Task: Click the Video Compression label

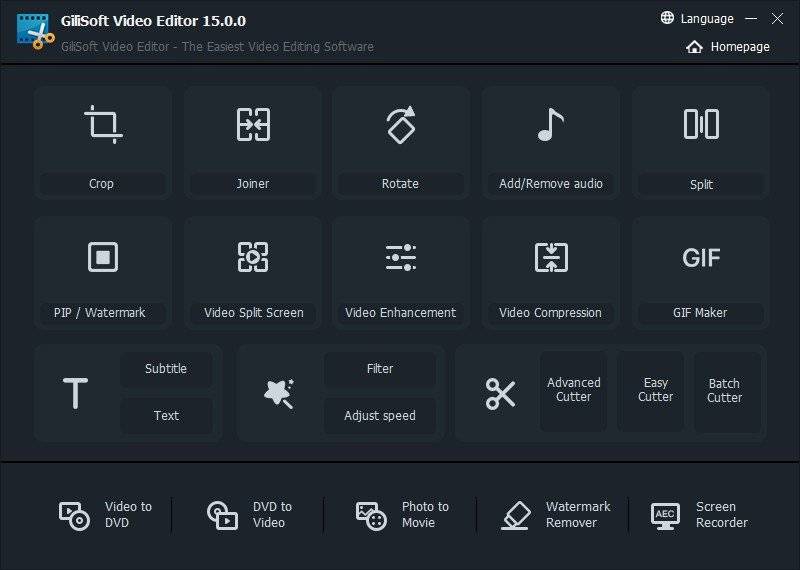Action: pyautogui.click(x=550, y=312)
